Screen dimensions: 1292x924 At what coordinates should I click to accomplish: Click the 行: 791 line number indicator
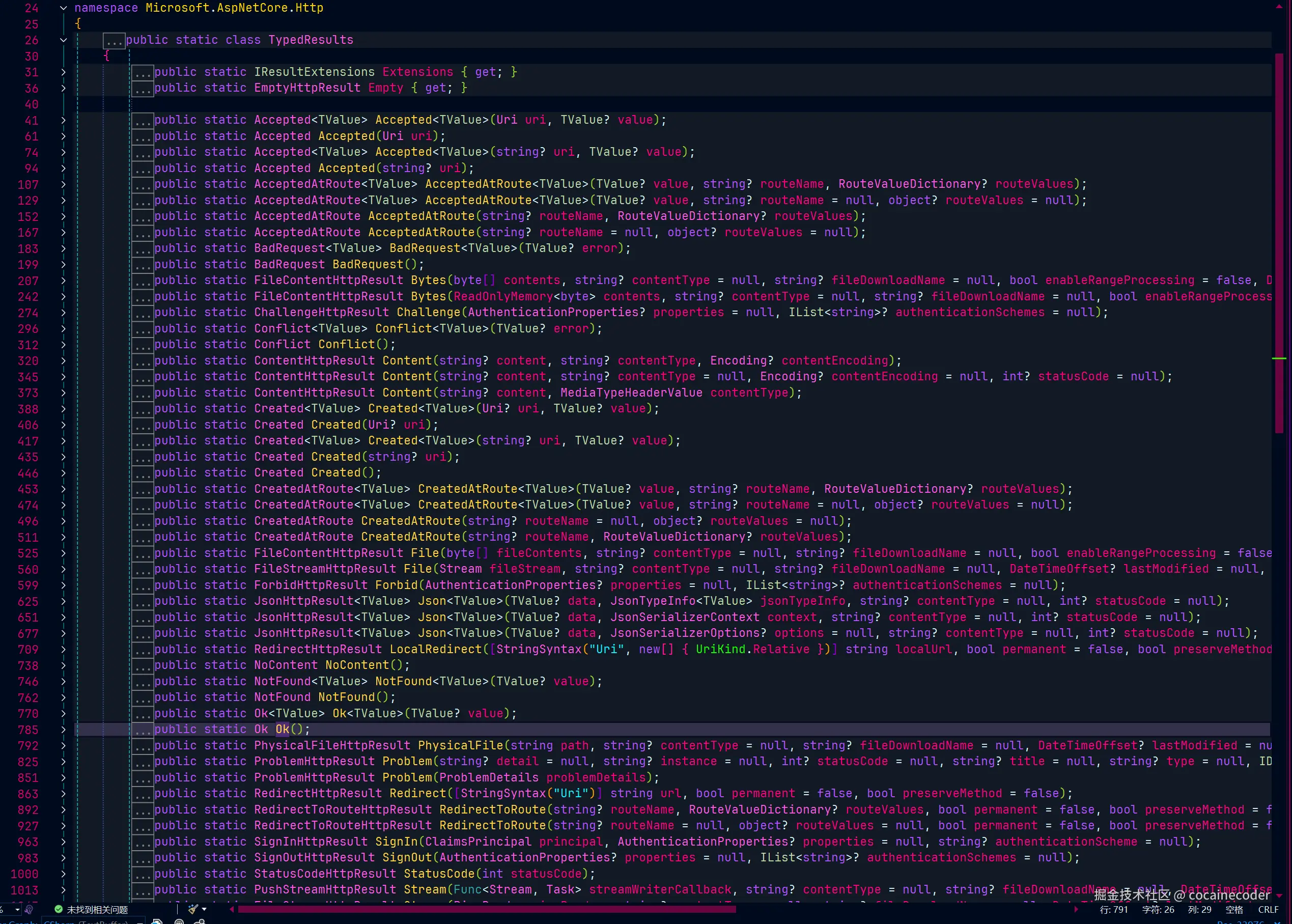1113,910
